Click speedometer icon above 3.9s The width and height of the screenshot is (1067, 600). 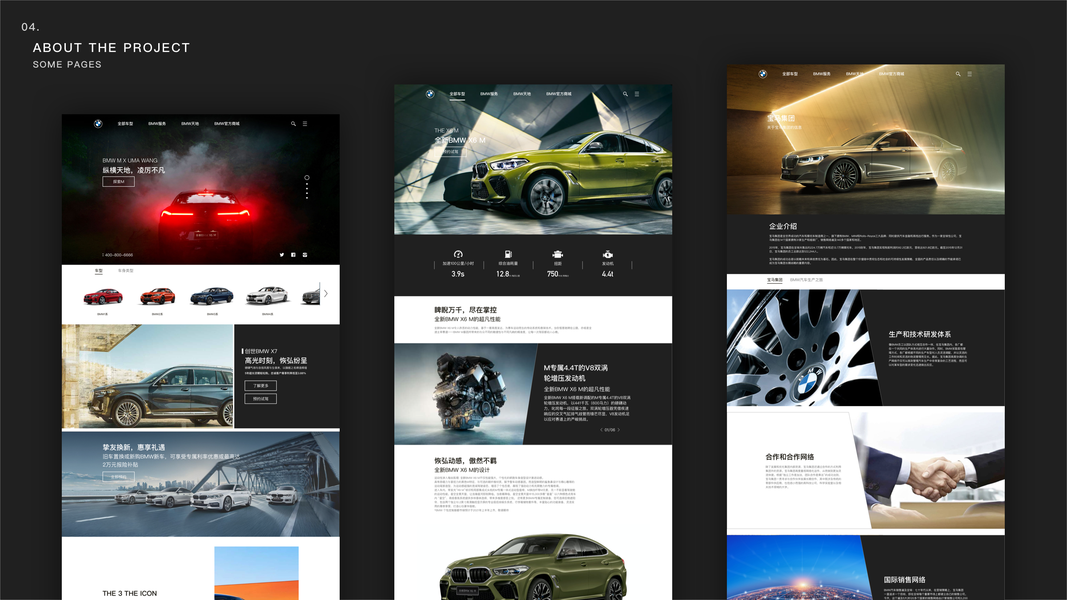(x=458, y=254)
